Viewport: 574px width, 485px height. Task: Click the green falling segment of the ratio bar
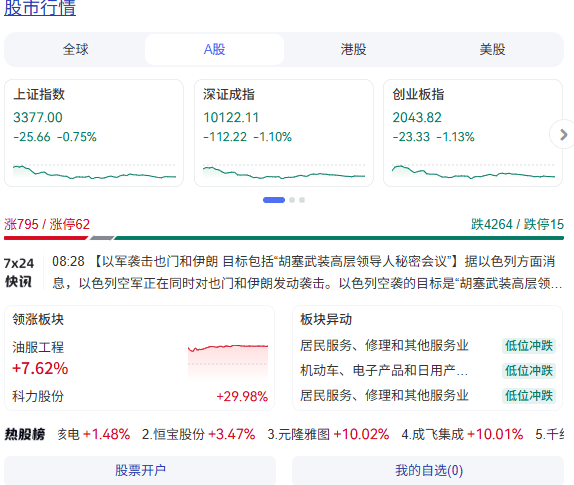click(x=339, y=238)
